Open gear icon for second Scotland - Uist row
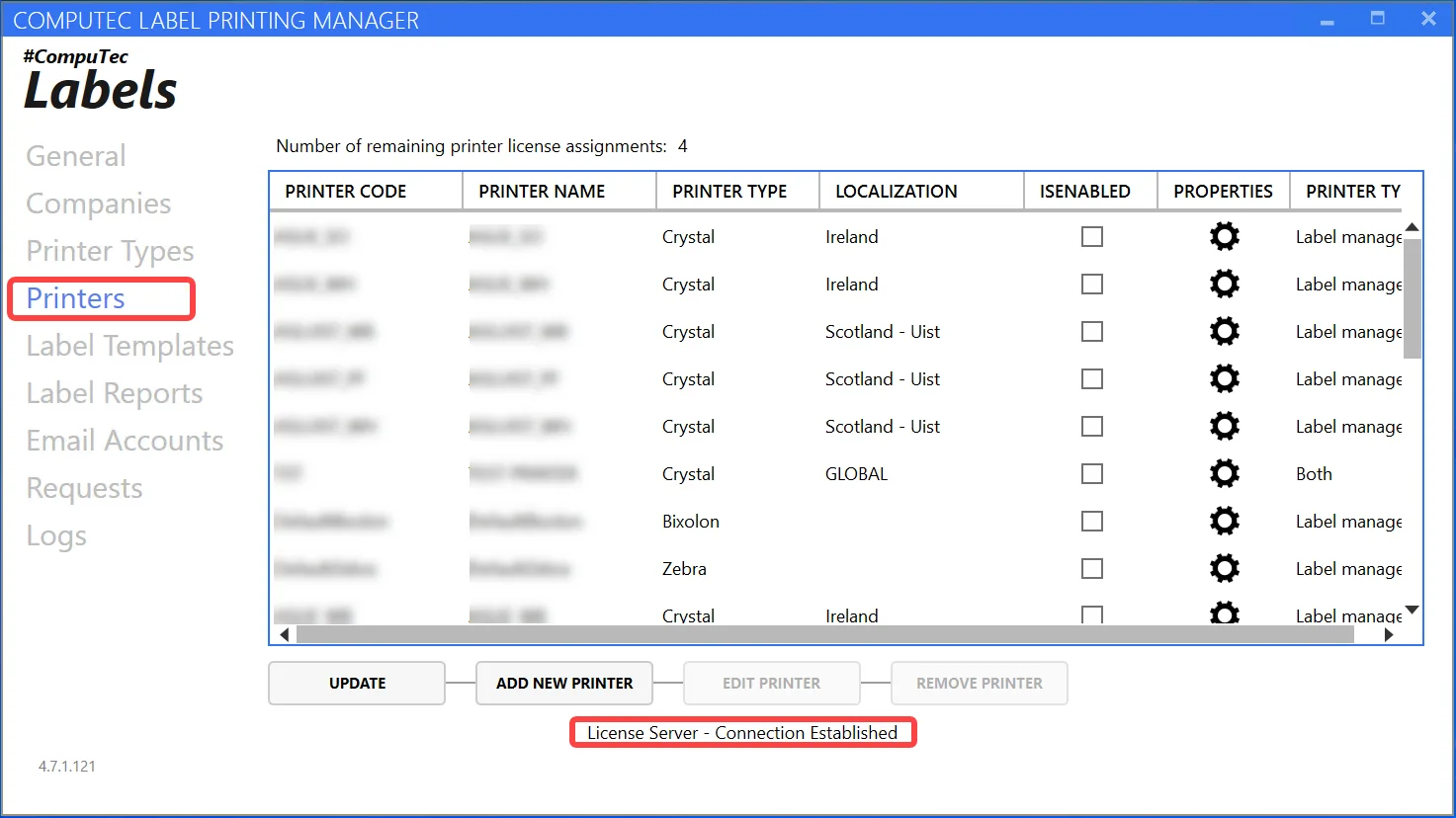 (1224, 379)
